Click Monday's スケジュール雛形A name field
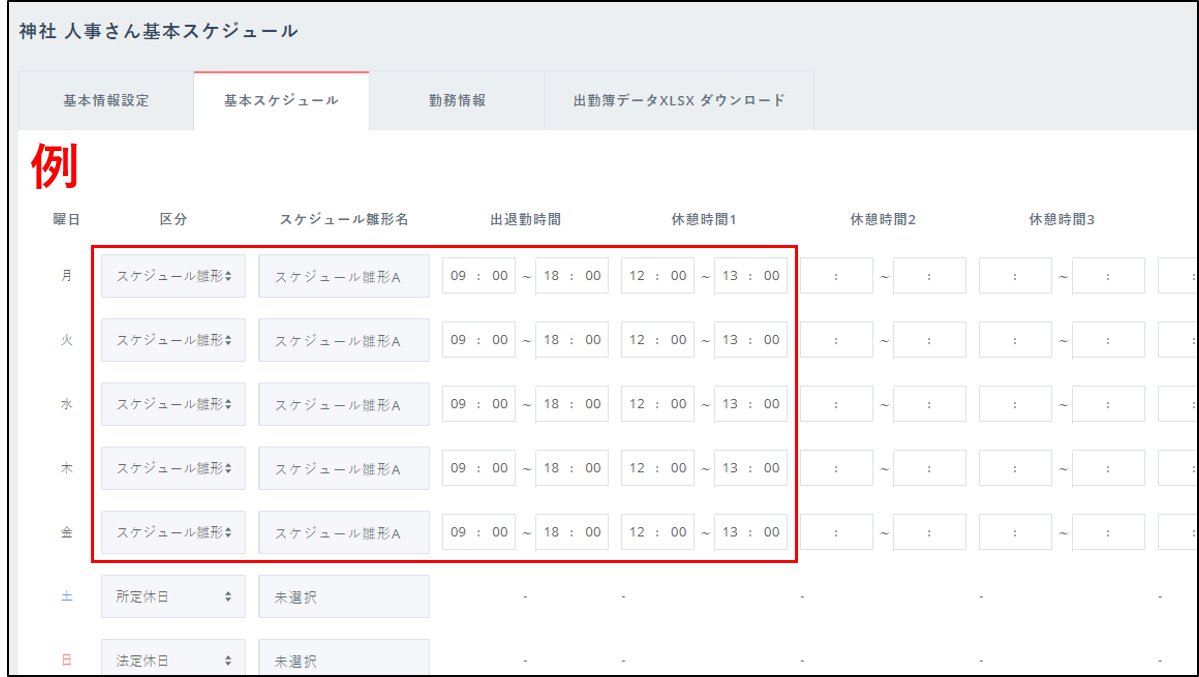The image size is (1199, 677). [x=344, y=276]
